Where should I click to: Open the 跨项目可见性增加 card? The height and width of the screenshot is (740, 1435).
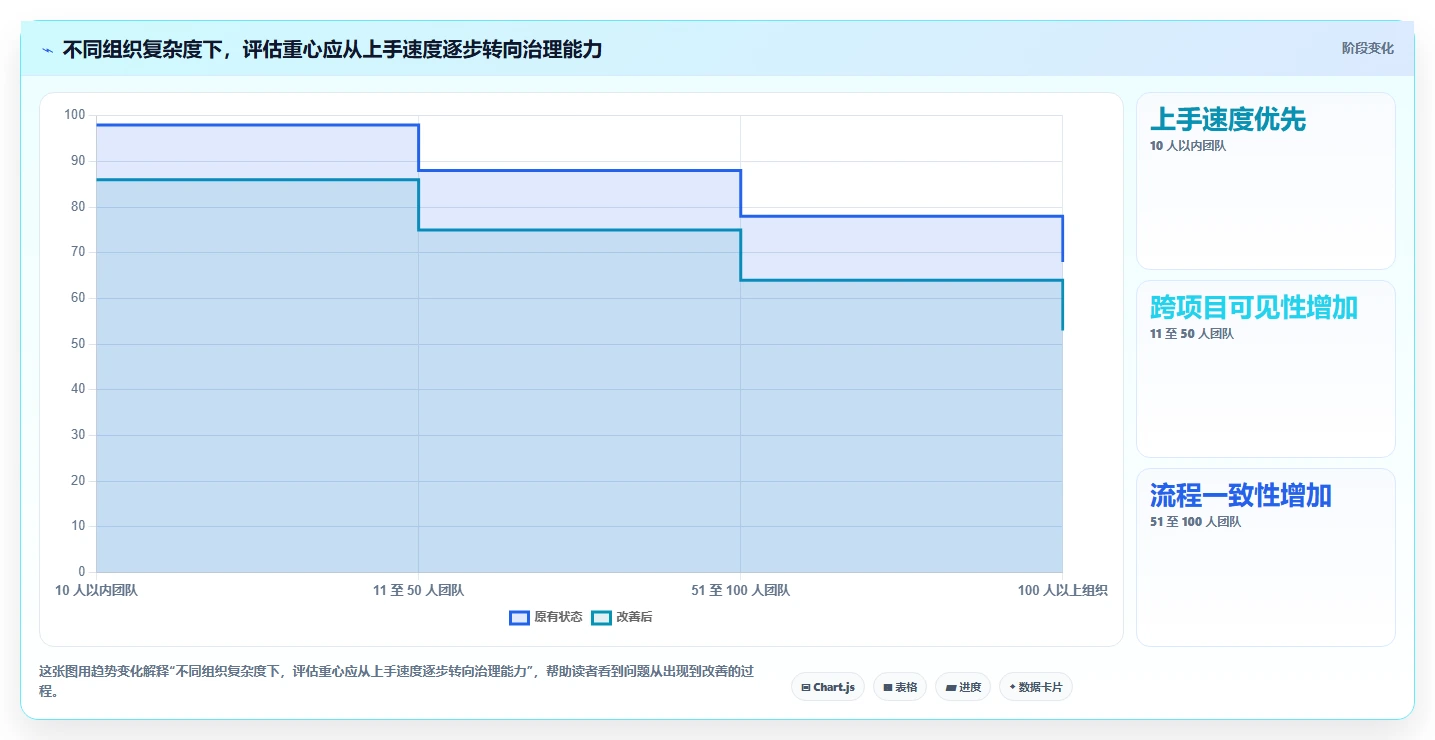click(1266, 369)
